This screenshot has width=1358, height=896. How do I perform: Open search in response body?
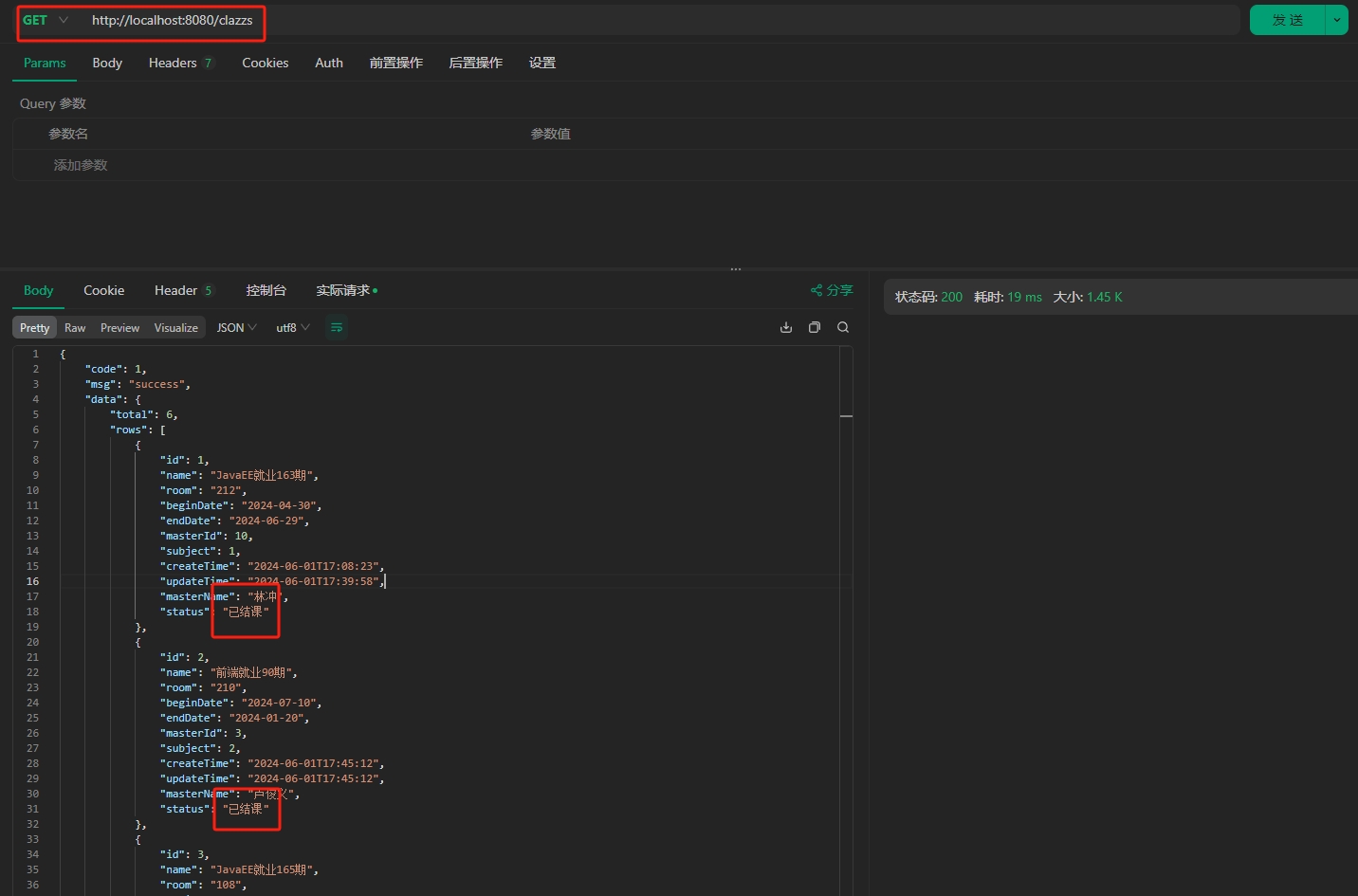pos(843,328)
